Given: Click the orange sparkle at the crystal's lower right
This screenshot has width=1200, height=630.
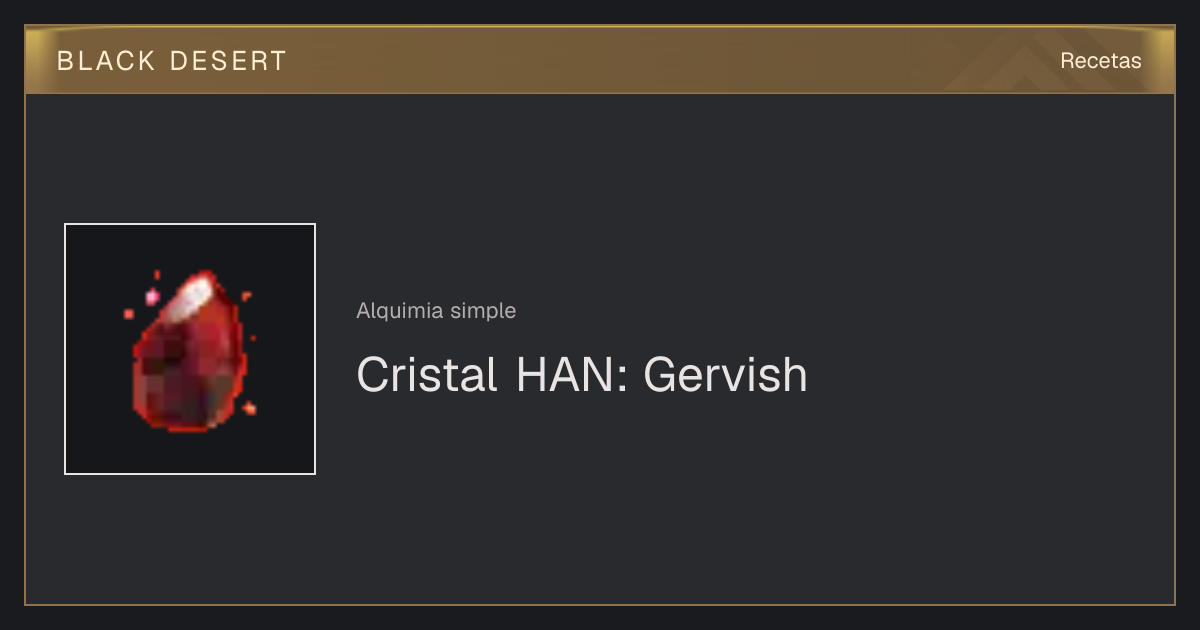Looking at the screenshot, I should pos(249,407).
